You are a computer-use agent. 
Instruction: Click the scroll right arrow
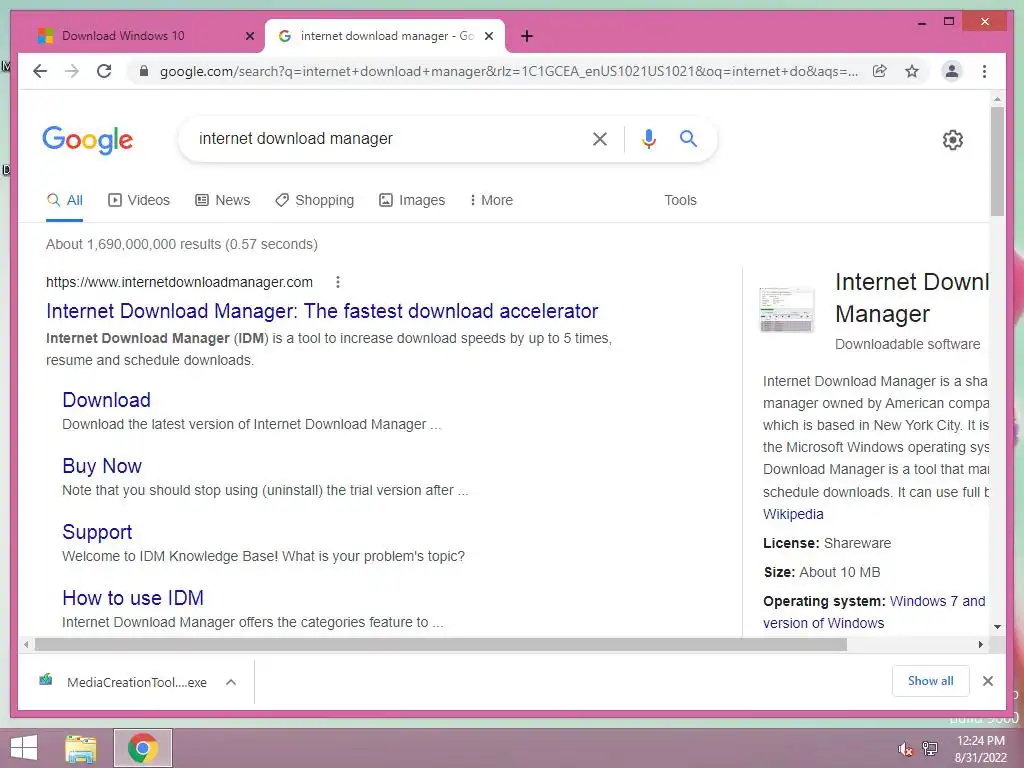(x=980, y=645)
